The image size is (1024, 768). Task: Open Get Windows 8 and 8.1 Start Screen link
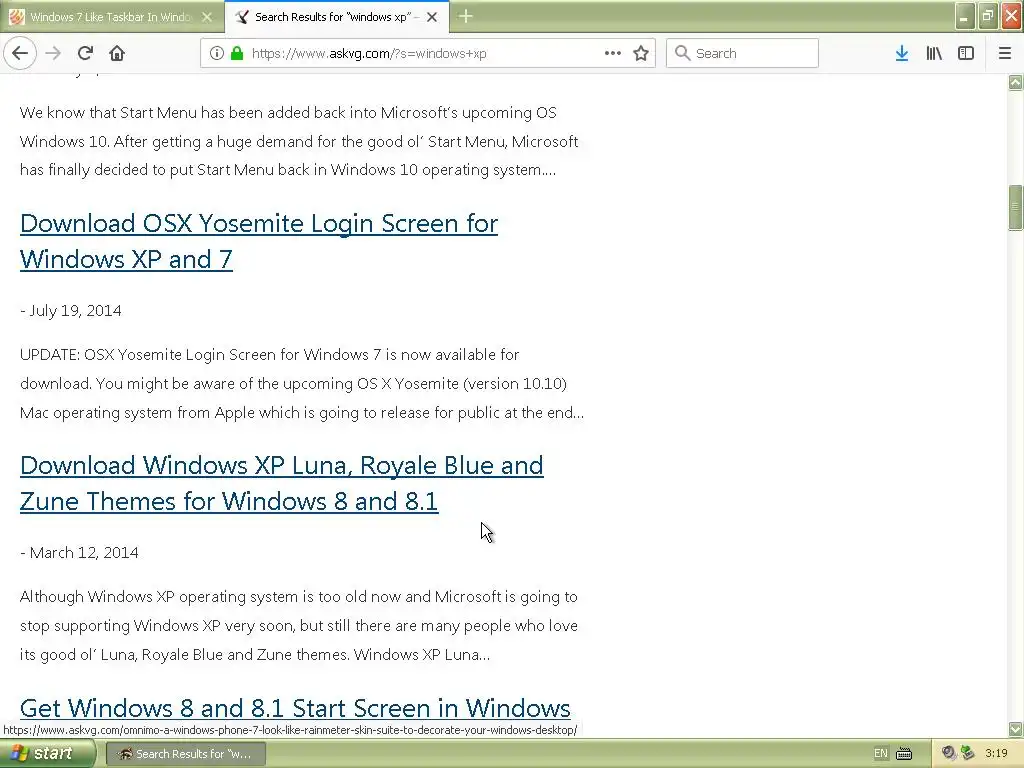pos(295,708)
